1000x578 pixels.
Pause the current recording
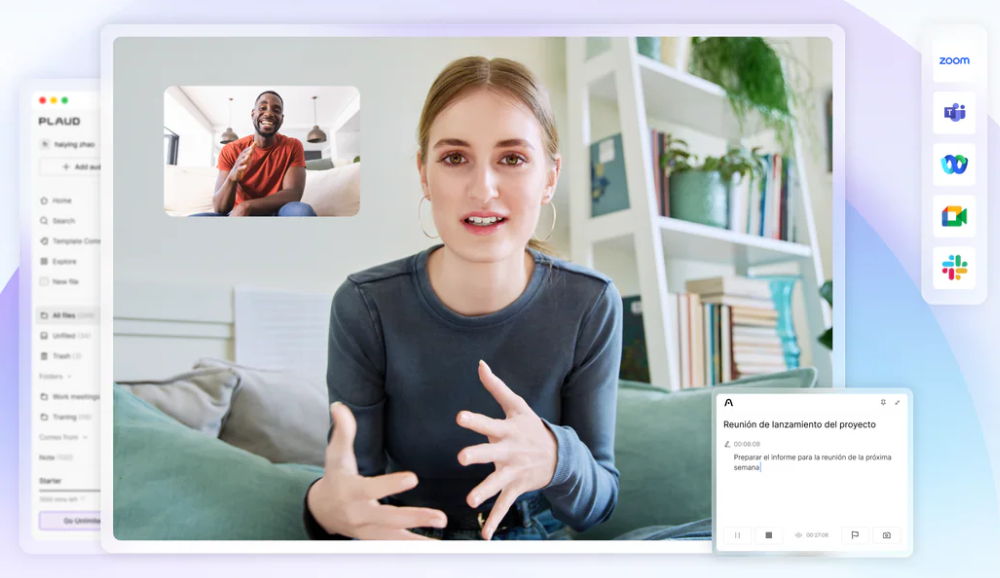click(x=737, y=535)
